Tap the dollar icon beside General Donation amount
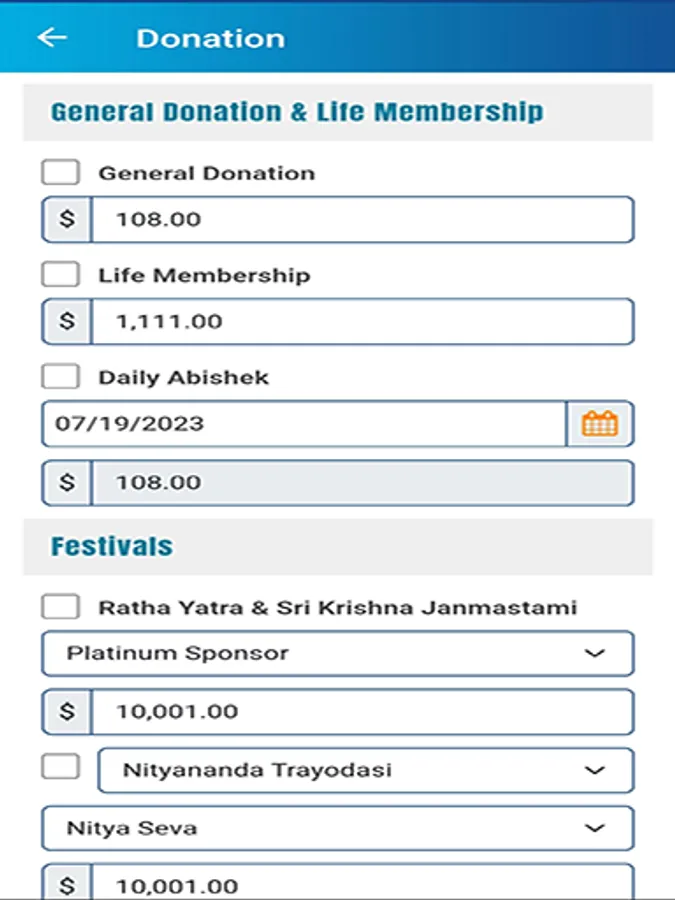675x900 pixels. coord(67,219)
